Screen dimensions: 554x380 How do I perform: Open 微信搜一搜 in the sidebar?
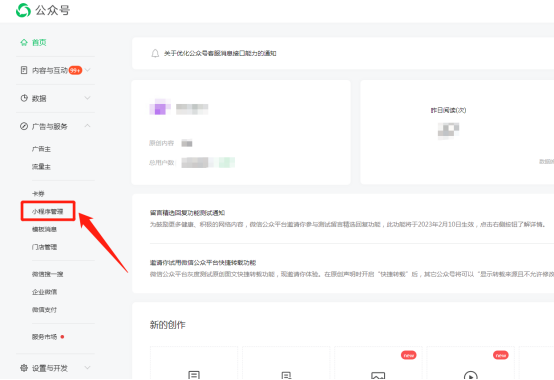tap(48, 274)
